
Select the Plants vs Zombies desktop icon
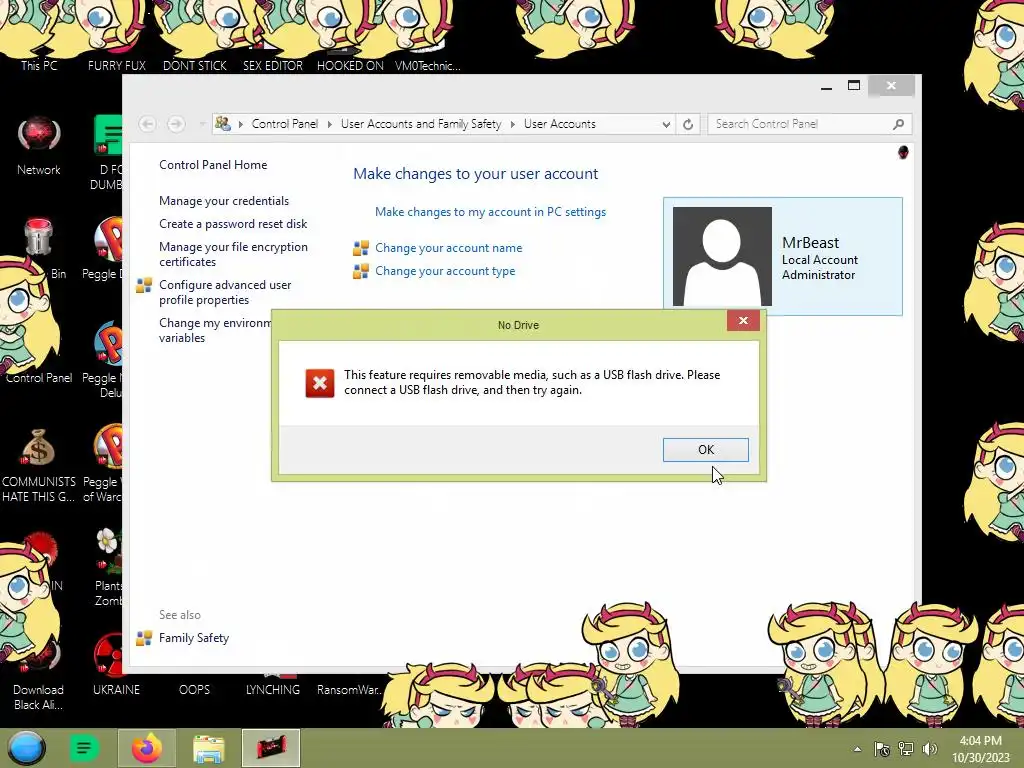(x=108, y=566)
